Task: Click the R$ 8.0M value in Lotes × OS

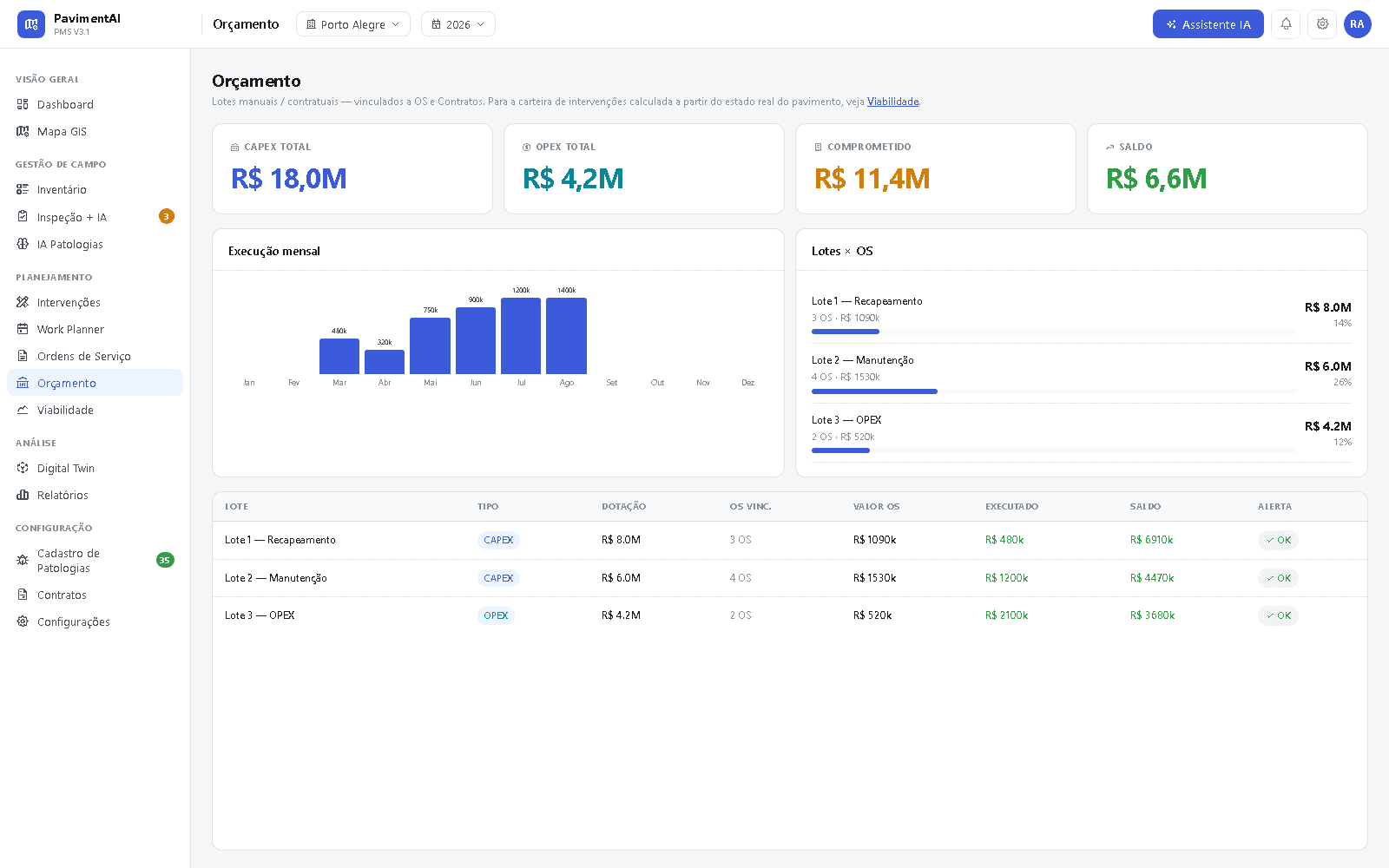Action: (1327, 307)
